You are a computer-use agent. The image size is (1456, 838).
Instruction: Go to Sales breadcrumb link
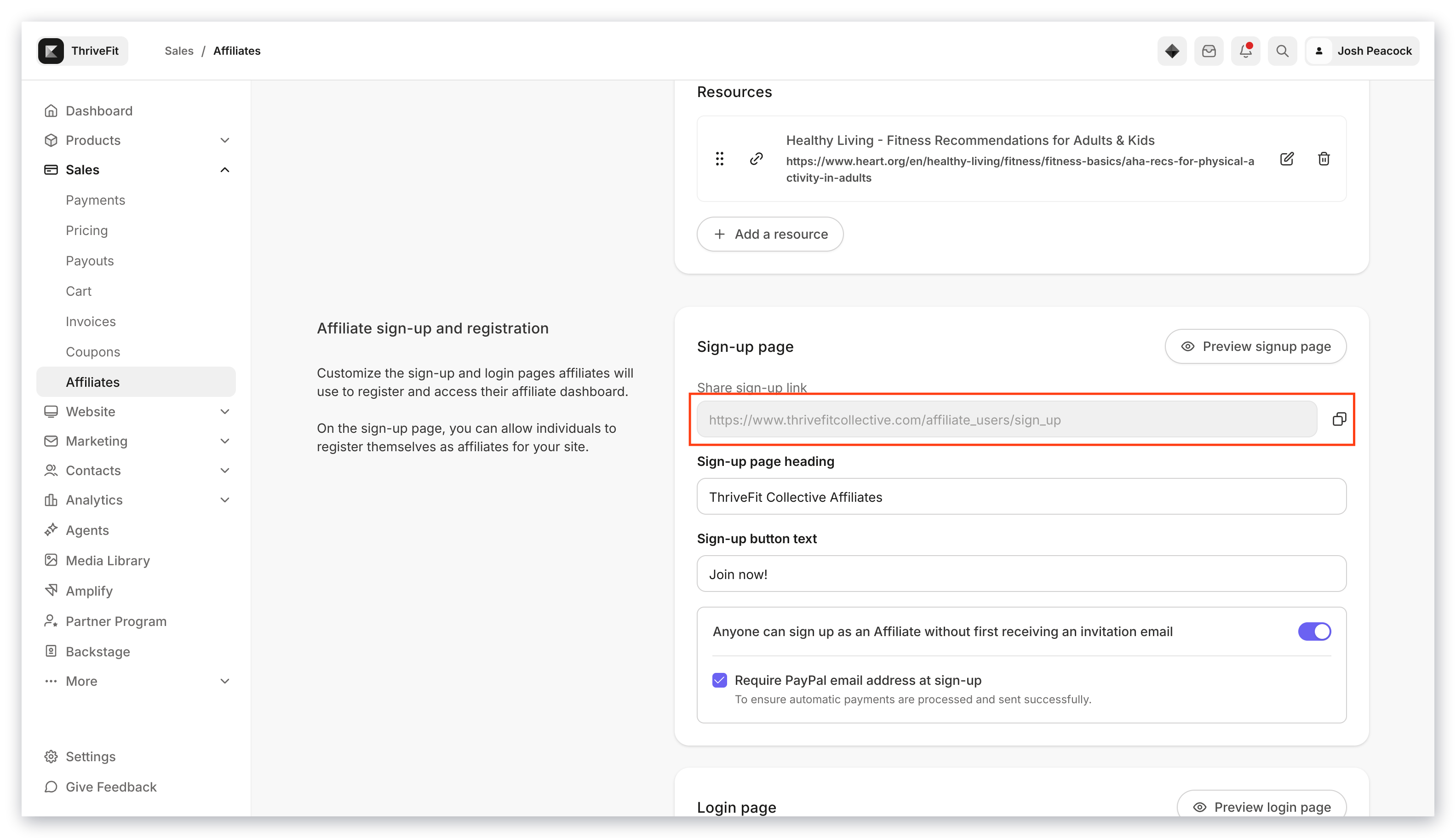pos(179,51)
